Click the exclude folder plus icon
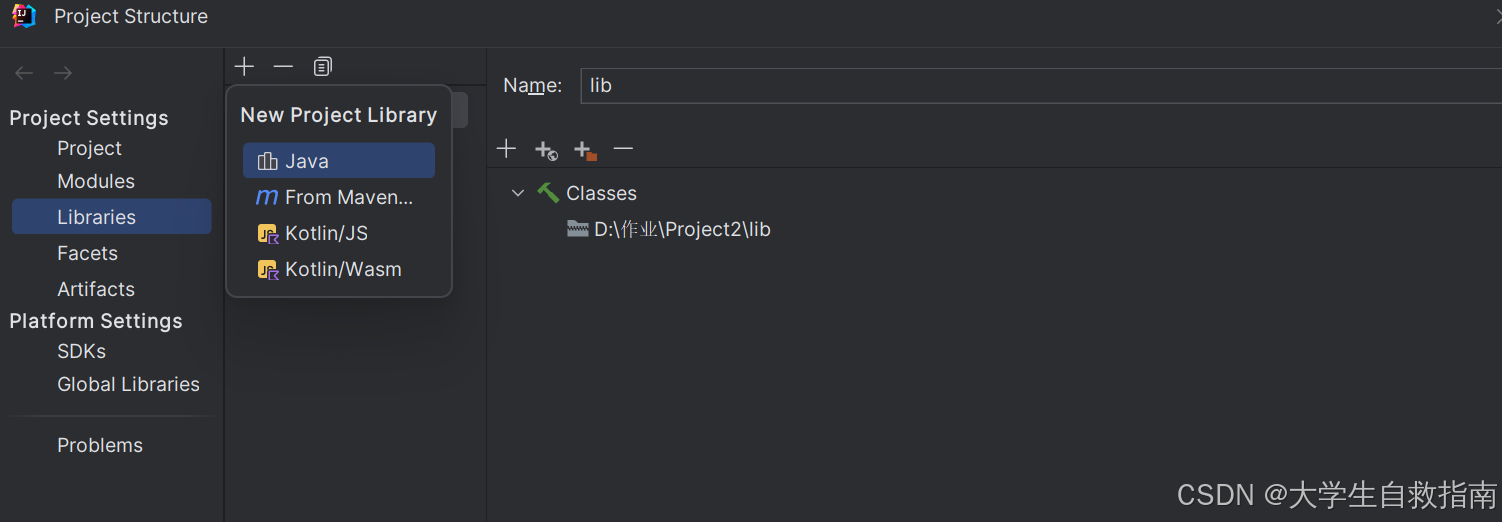Screen dimensions: 1502x522 click(x=585, y=150)
